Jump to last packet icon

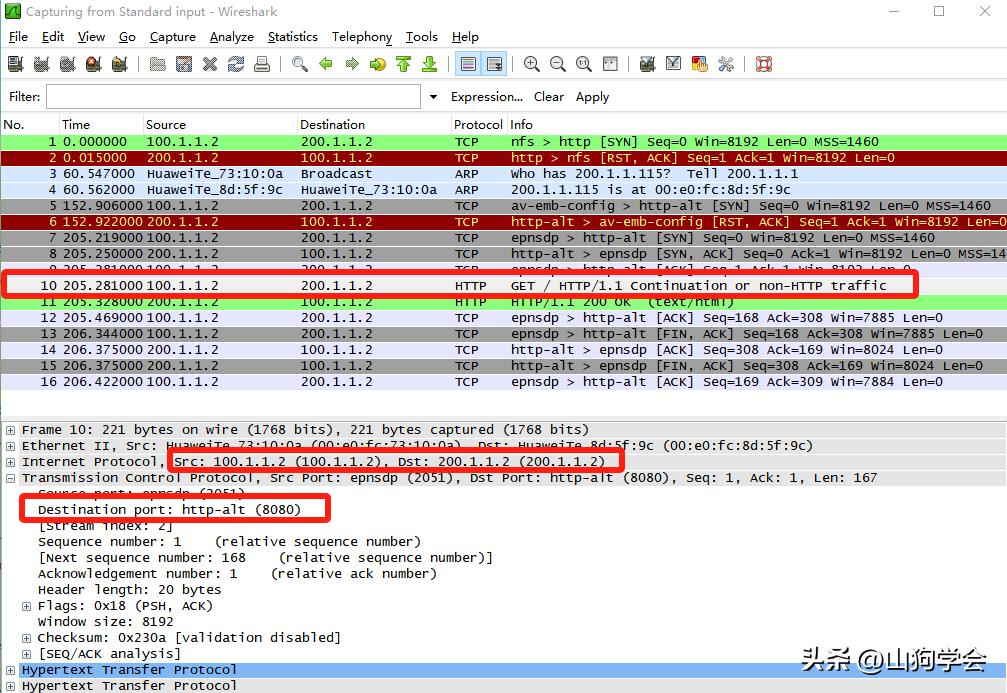click(x=429, y=64)
